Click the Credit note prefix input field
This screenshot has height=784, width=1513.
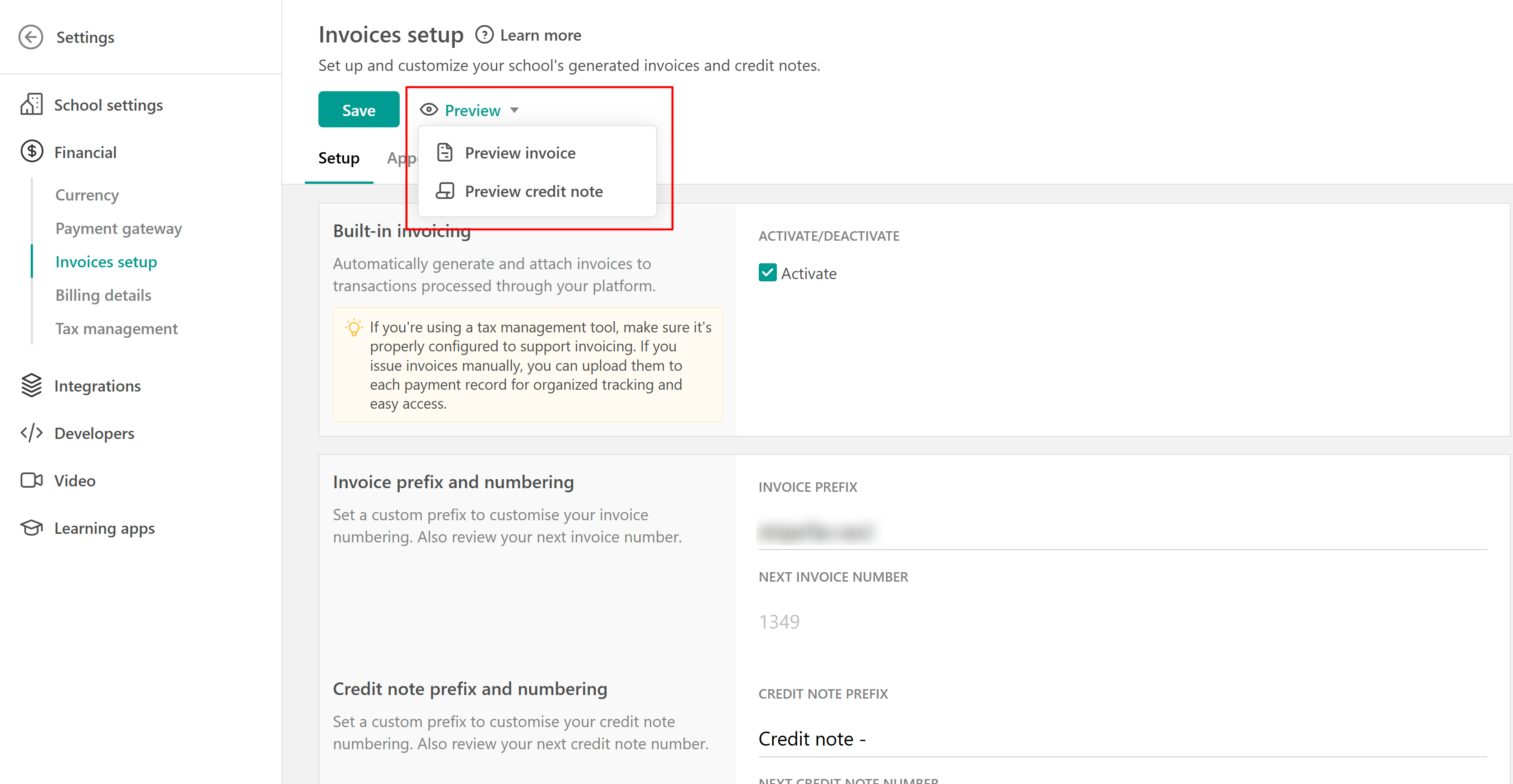[x=1116, y=738]
